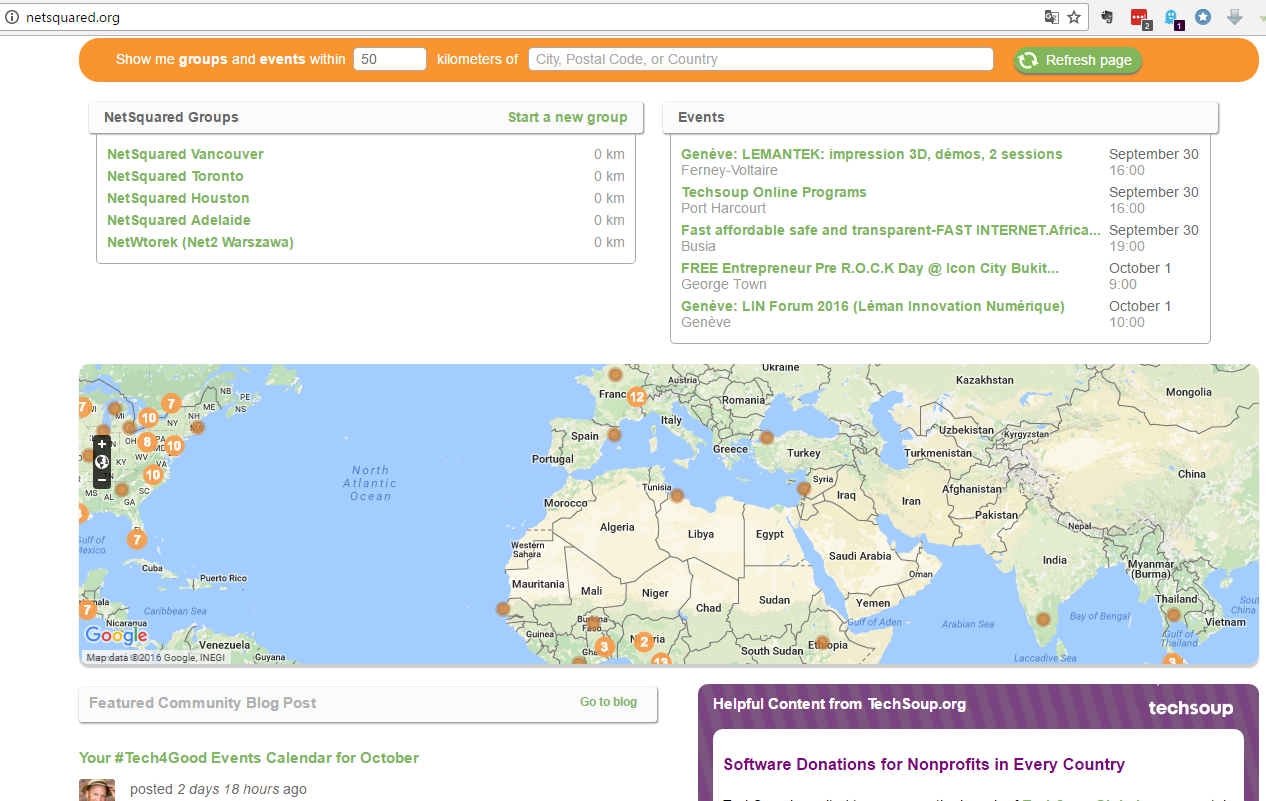The image size is (1266, 801).
Task: Open NetSquared Adelaide group
Action: tap(179, 220)
